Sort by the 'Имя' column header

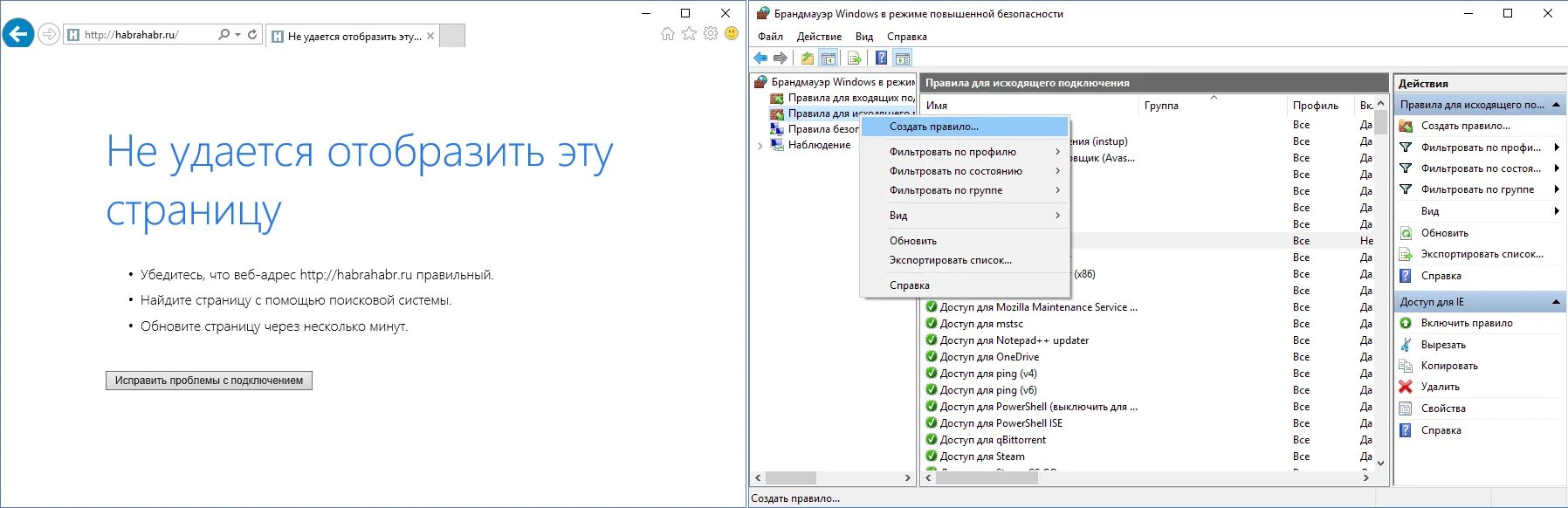click(1030, 106)
